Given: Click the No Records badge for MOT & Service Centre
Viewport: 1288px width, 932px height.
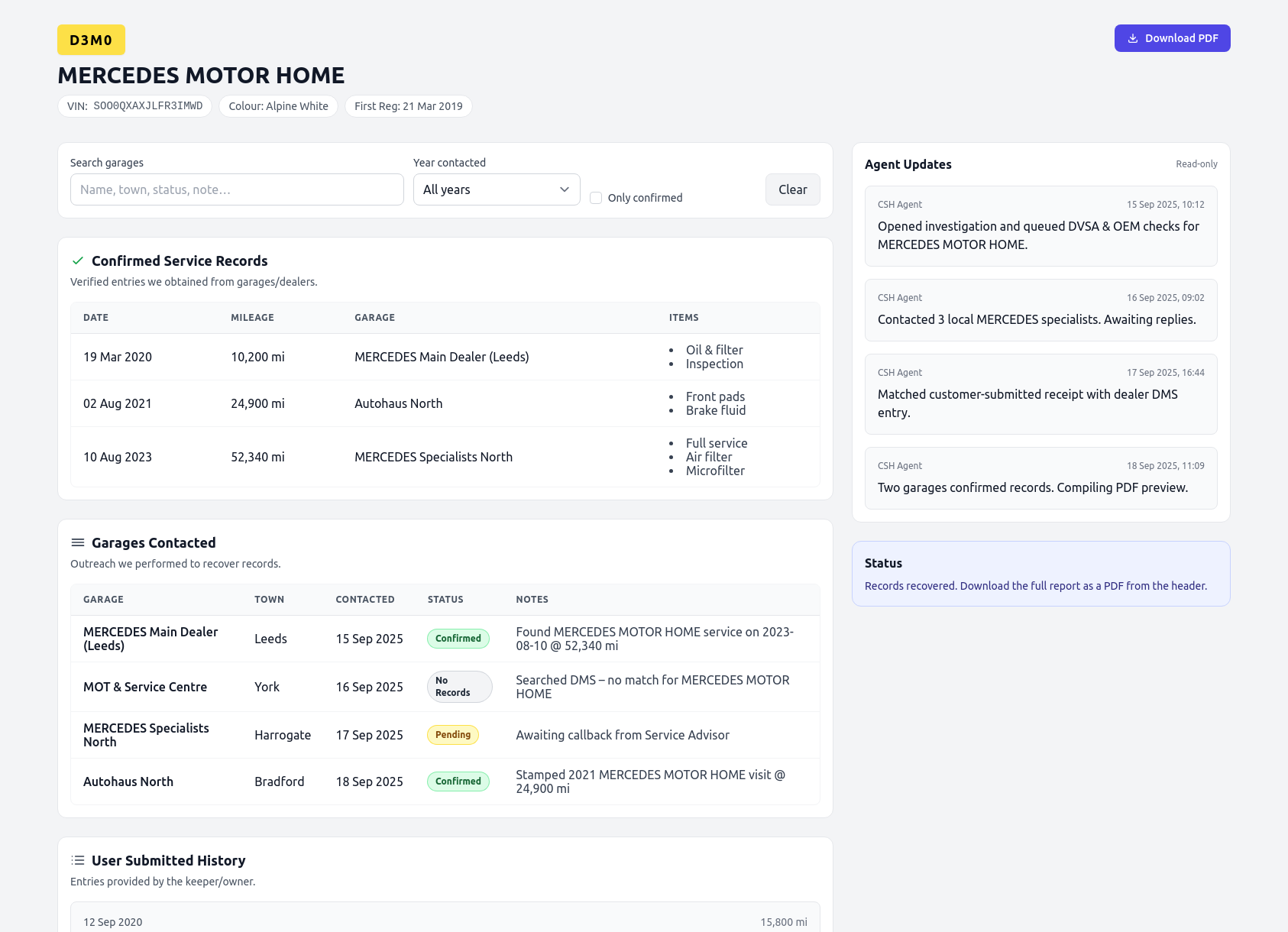Looking at the screenshot, I should click(459, 686).
